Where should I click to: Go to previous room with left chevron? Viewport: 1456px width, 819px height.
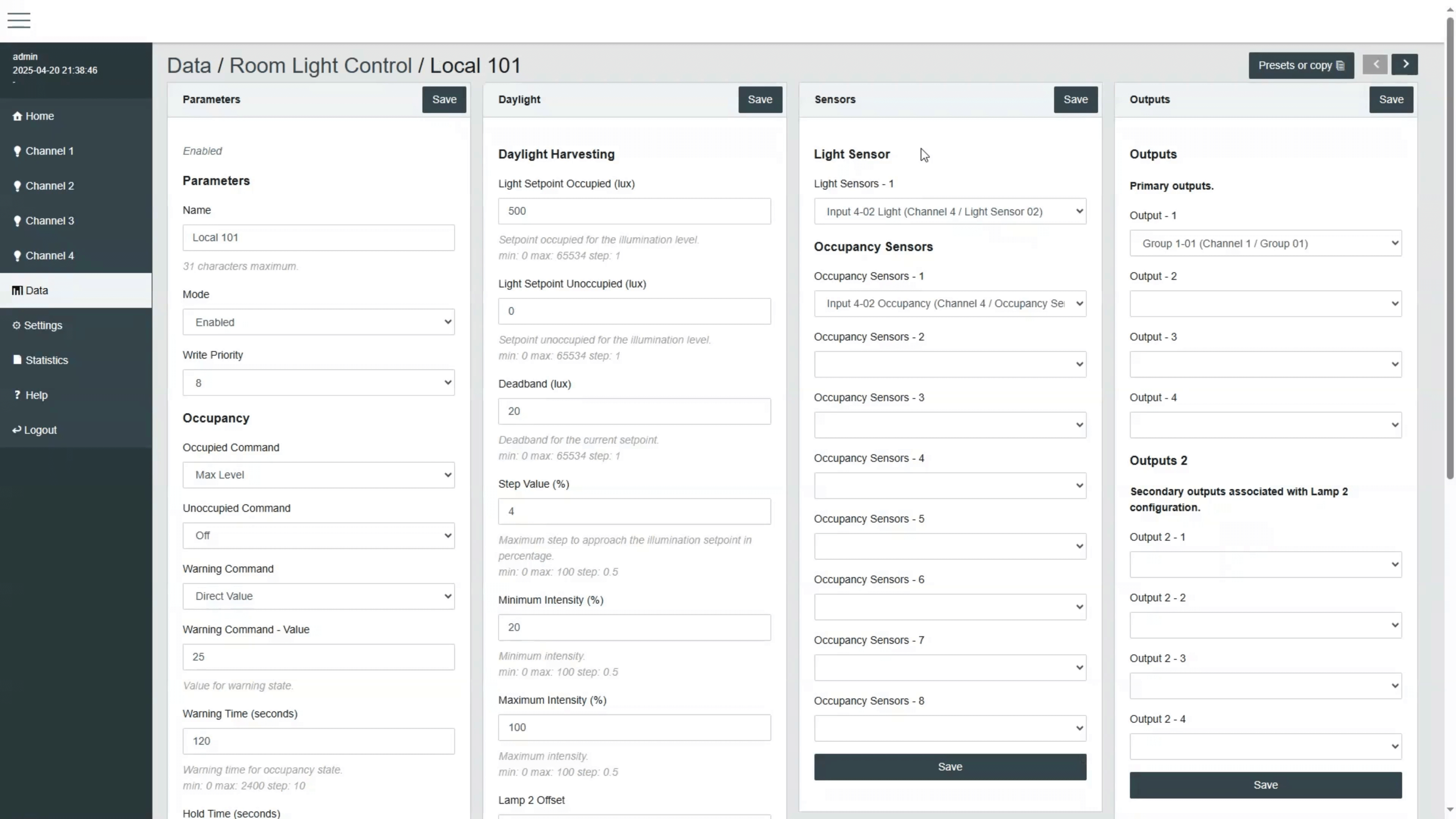(1375, 64)
